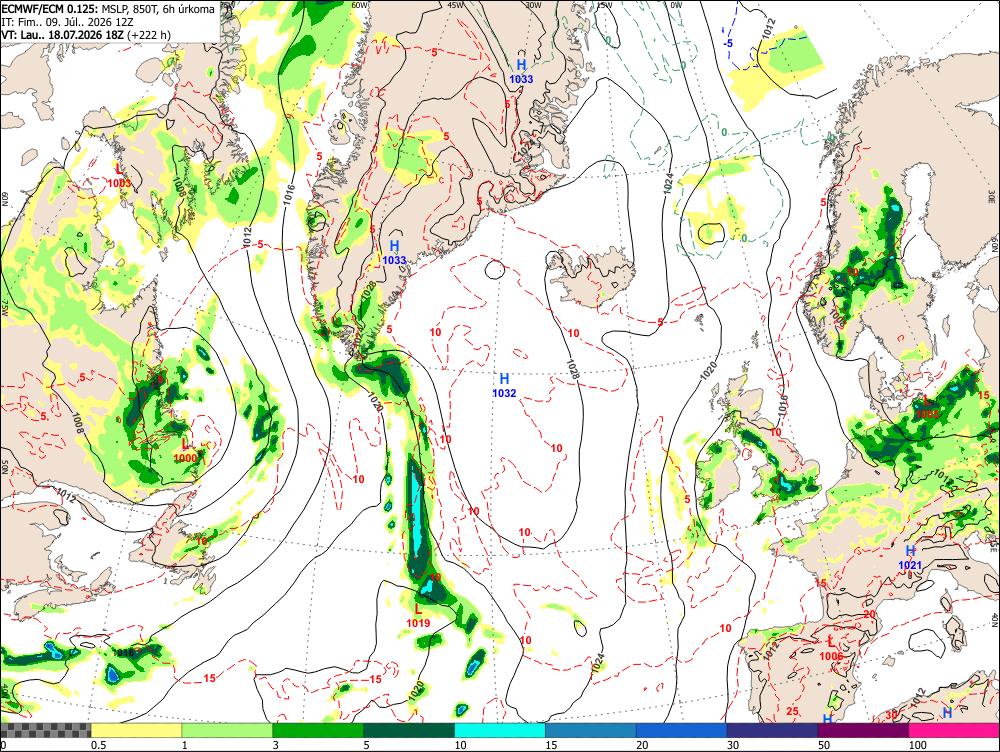Image resolution: width=1000 pixels, height=752 pixels.
Task: Click the dark indigo 30–50 mm legend swatch
Action: tap(772, 730)
